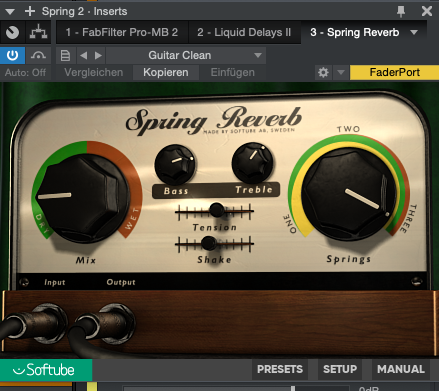Add an insert with the plus icon
The height and width of the screenshot is (391, 439).
click(30, 11)
